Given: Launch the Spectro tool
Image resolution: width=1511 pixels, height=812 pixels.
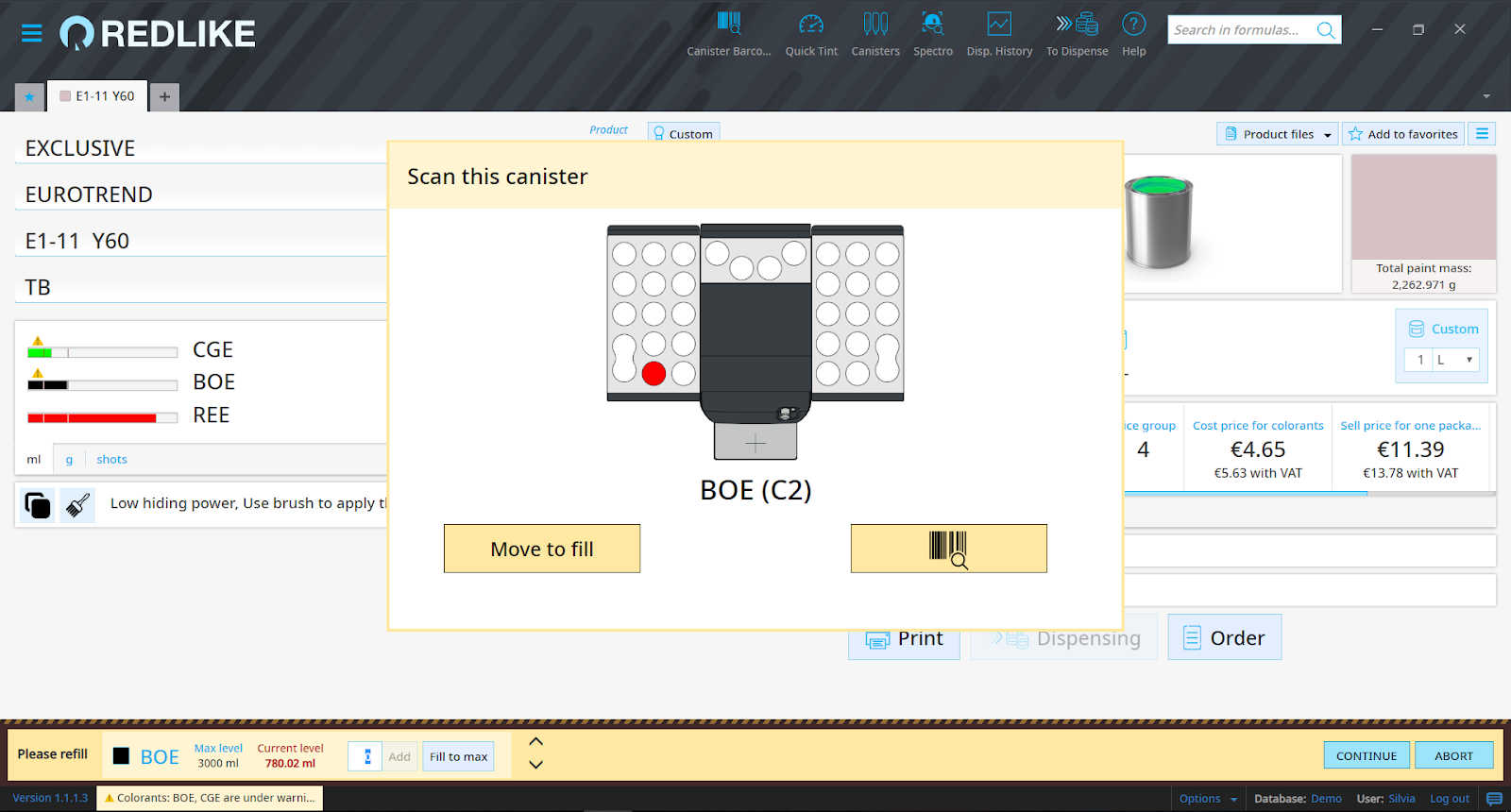Looking at the screenshot, I should click(932, 34).
